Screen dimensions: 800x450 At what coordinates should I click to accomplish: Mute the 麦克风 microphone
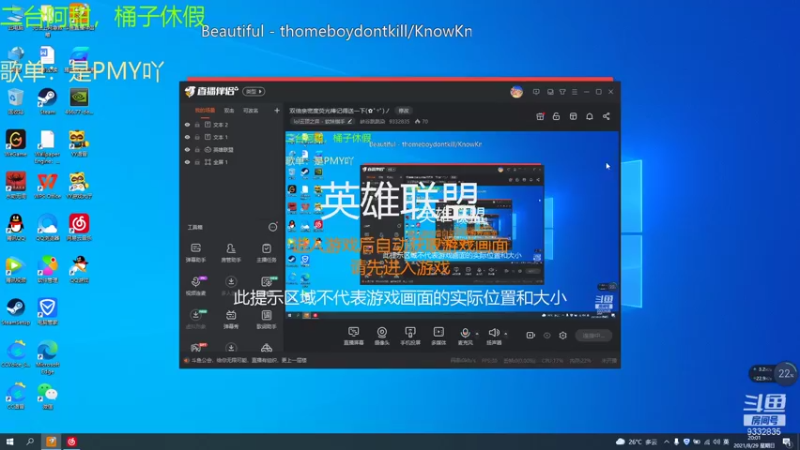tap(465, 336)
